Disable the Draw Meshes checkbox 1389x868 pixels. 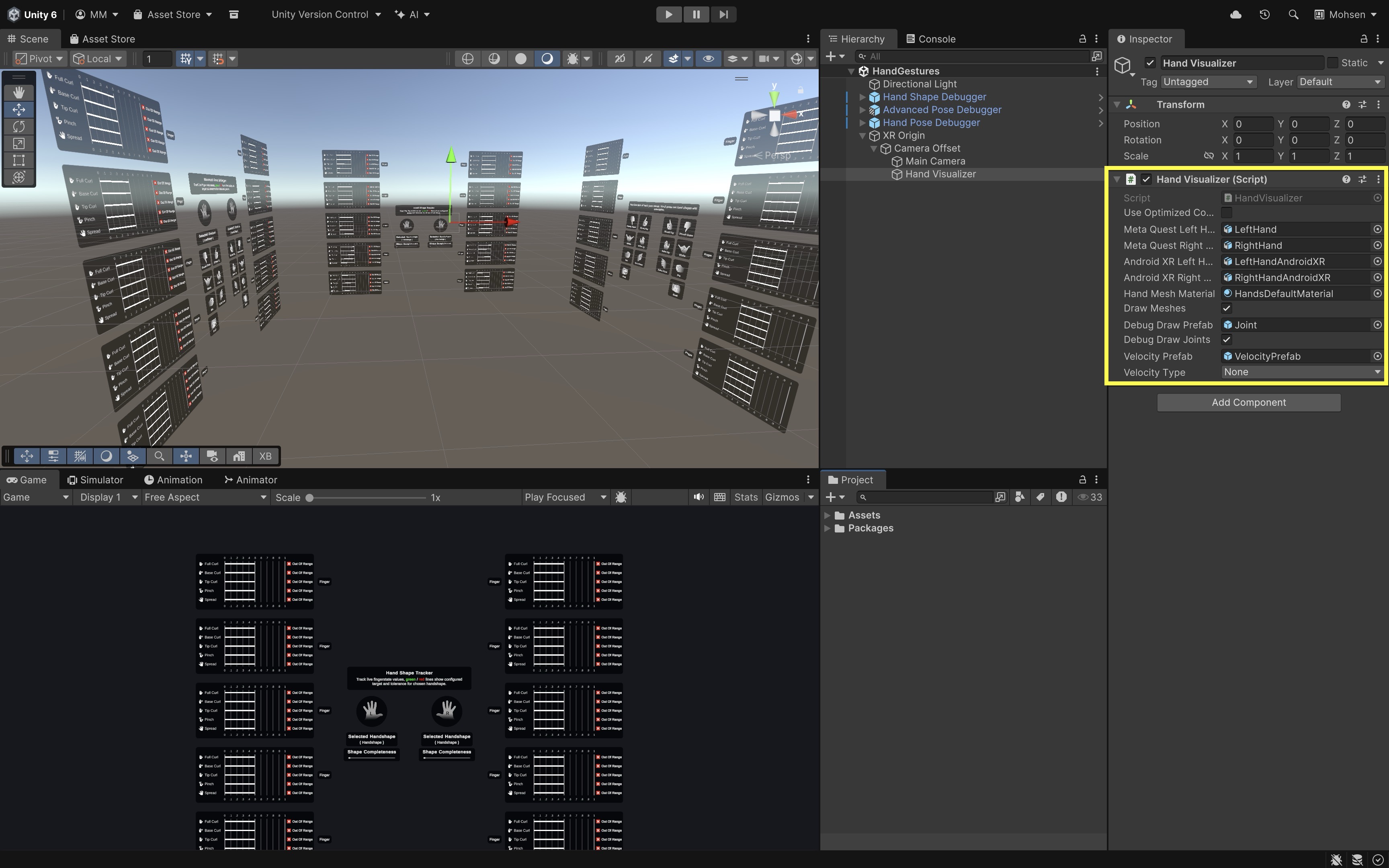click(x=1227, y=308)
